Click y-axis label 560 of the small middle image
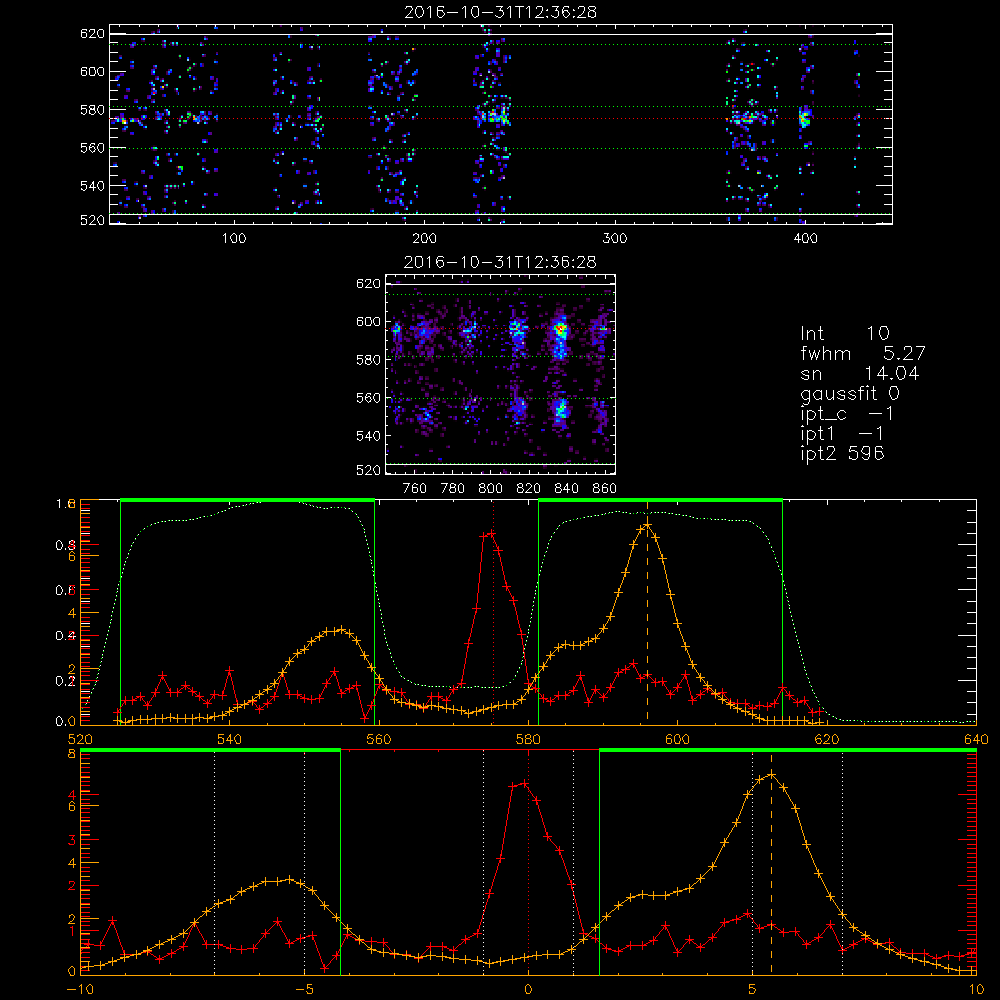Viewport: 1000px width, 1000px height. 368,398
